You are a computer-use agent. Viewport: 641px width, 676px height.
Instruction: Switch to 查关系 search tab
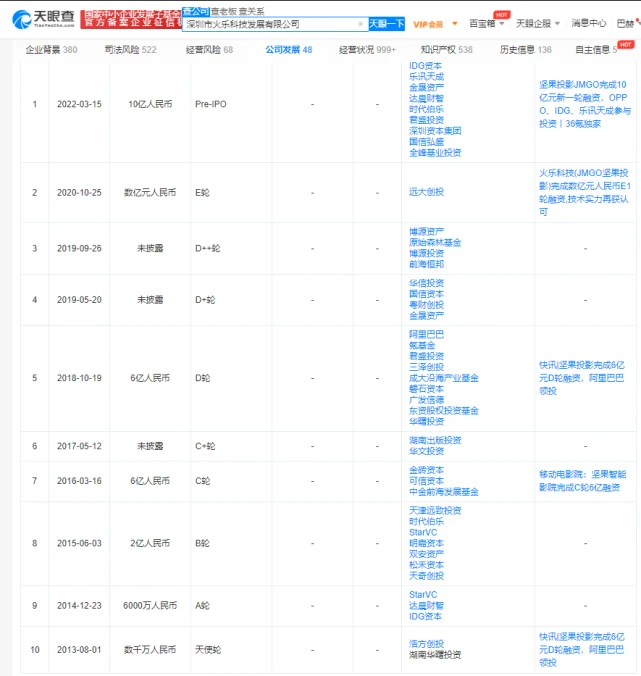(x=251, y=12)
